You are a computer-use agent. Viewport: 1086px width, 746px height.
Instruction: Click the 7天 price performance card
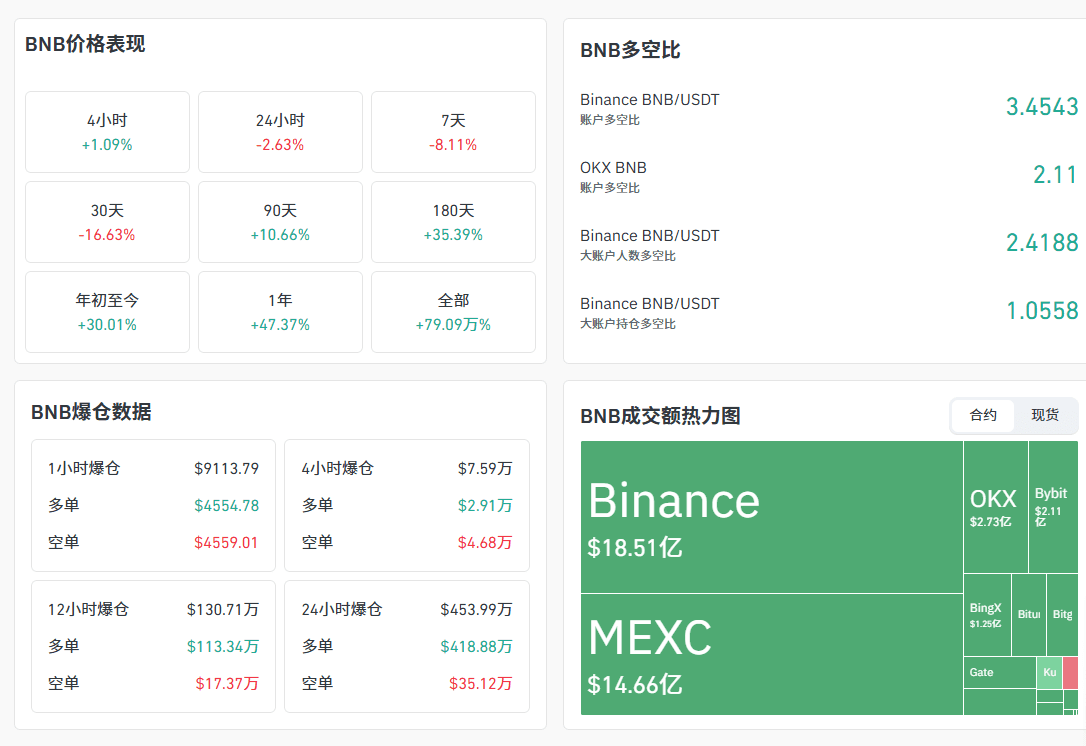click(453, 132)
